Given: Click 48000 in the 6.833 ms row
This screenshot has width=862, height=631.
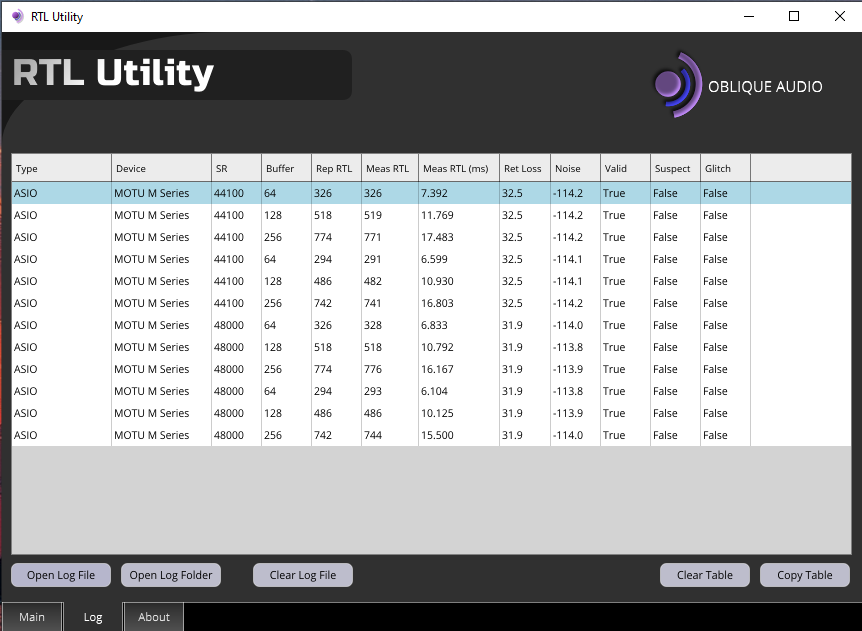Looking at the screenshot, I should point(229,325).
